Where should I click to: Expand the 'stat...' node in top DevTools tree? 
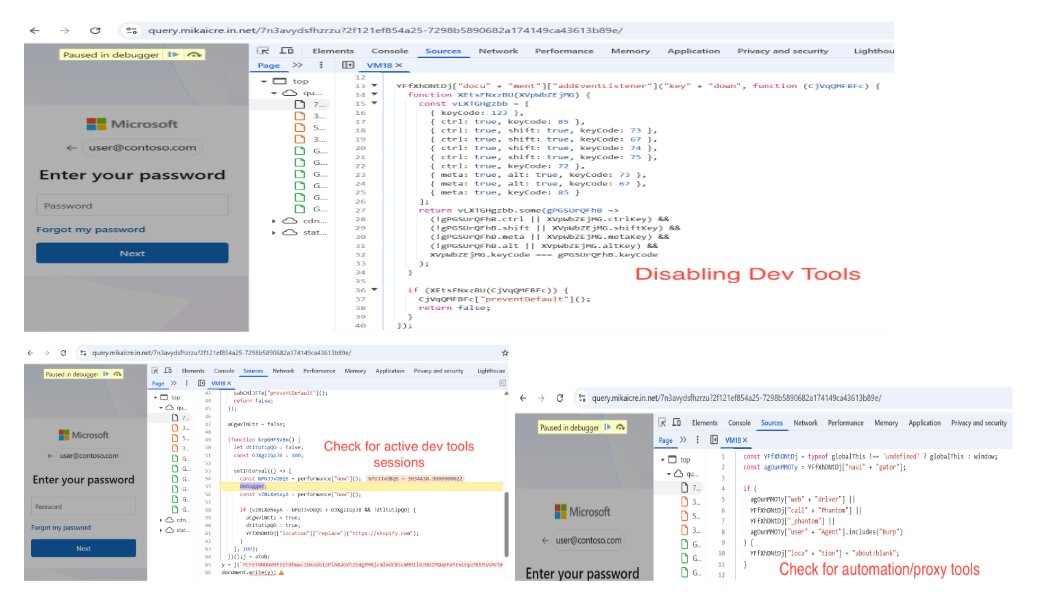(x=274, y=233)
